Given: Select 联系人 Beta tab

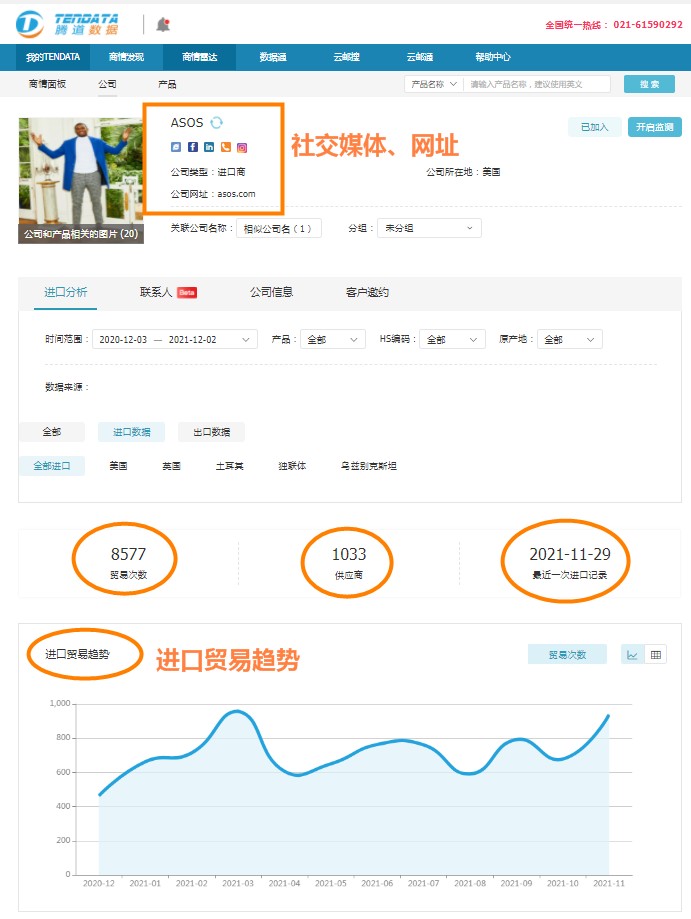Looking at the screenshot, I should click(168, 292).
